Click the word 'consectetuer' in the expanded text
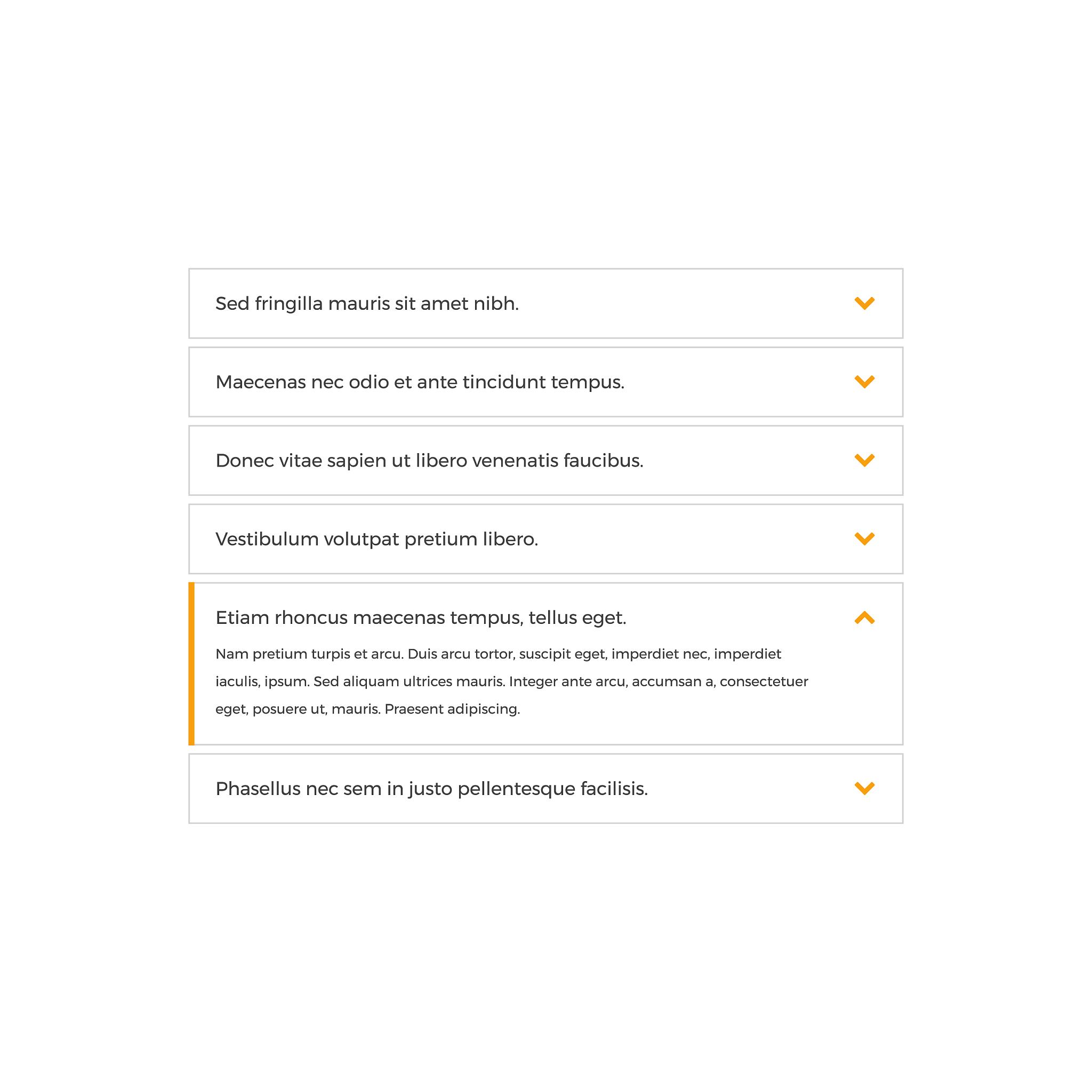Image resolution: width=1092 pixels, height=1092 pixels. point(764,681)
